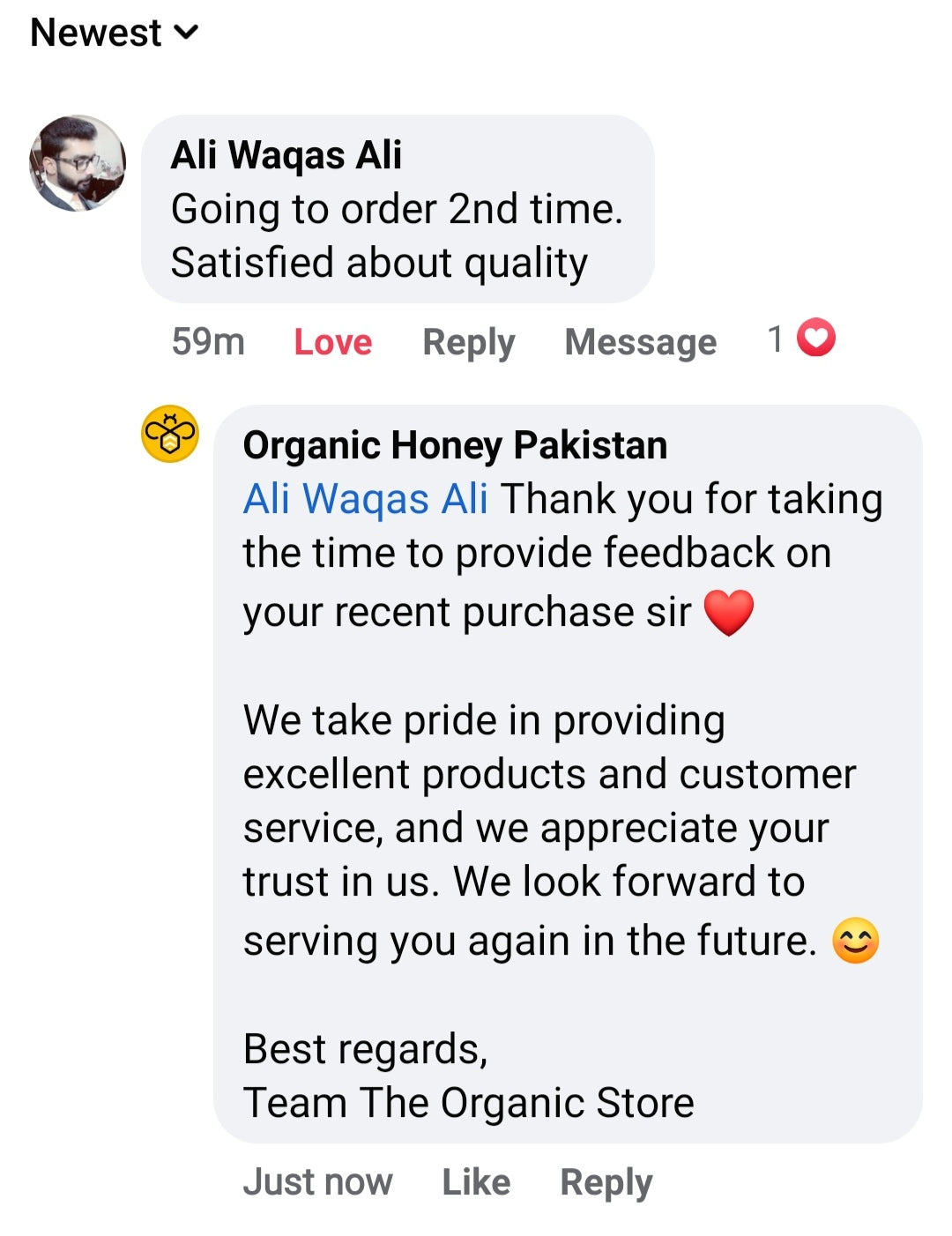Click the 'Just now' reply timestamp
Image resolution: width=952 pixels, height=1236 pixels.
[318, 1182]
